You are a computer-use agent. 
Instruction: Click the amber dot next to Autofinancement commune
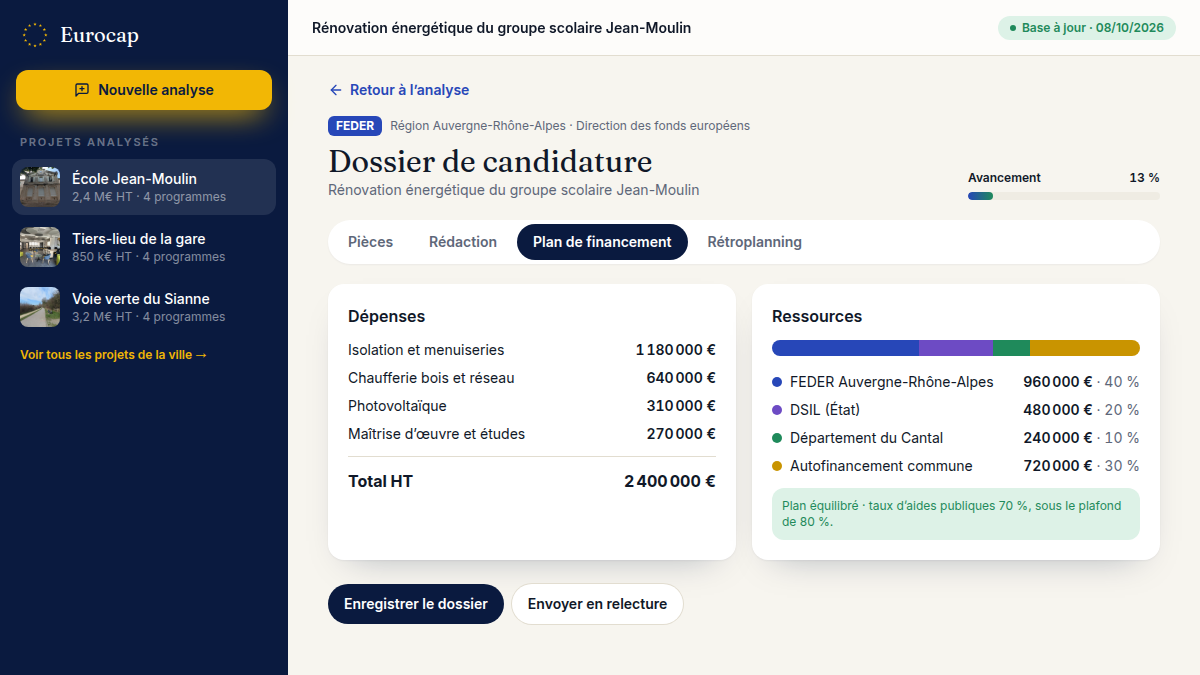point(777,466)
